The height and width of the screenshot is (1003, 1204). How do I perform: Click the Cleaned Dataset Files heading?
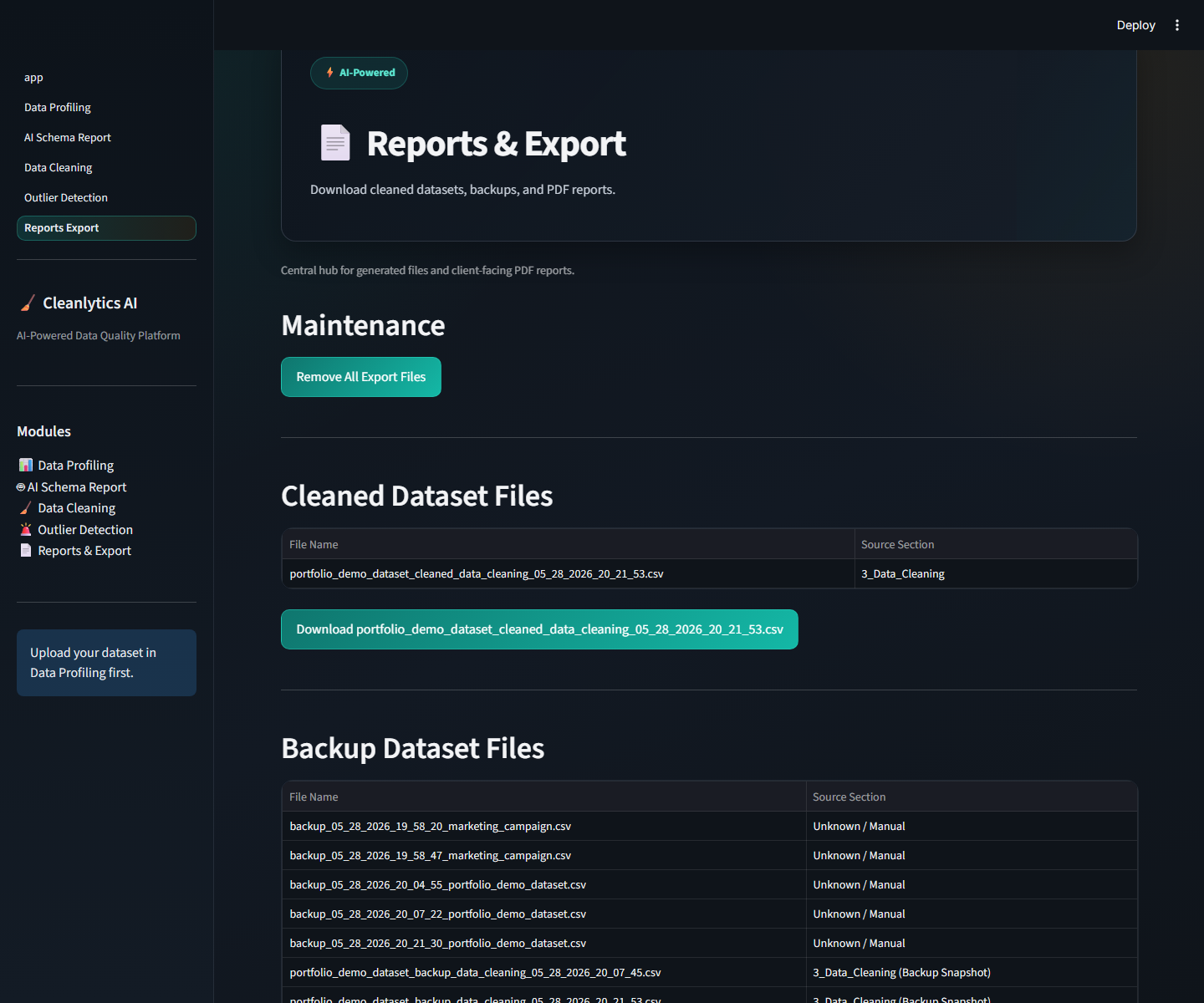click(416, 496)
